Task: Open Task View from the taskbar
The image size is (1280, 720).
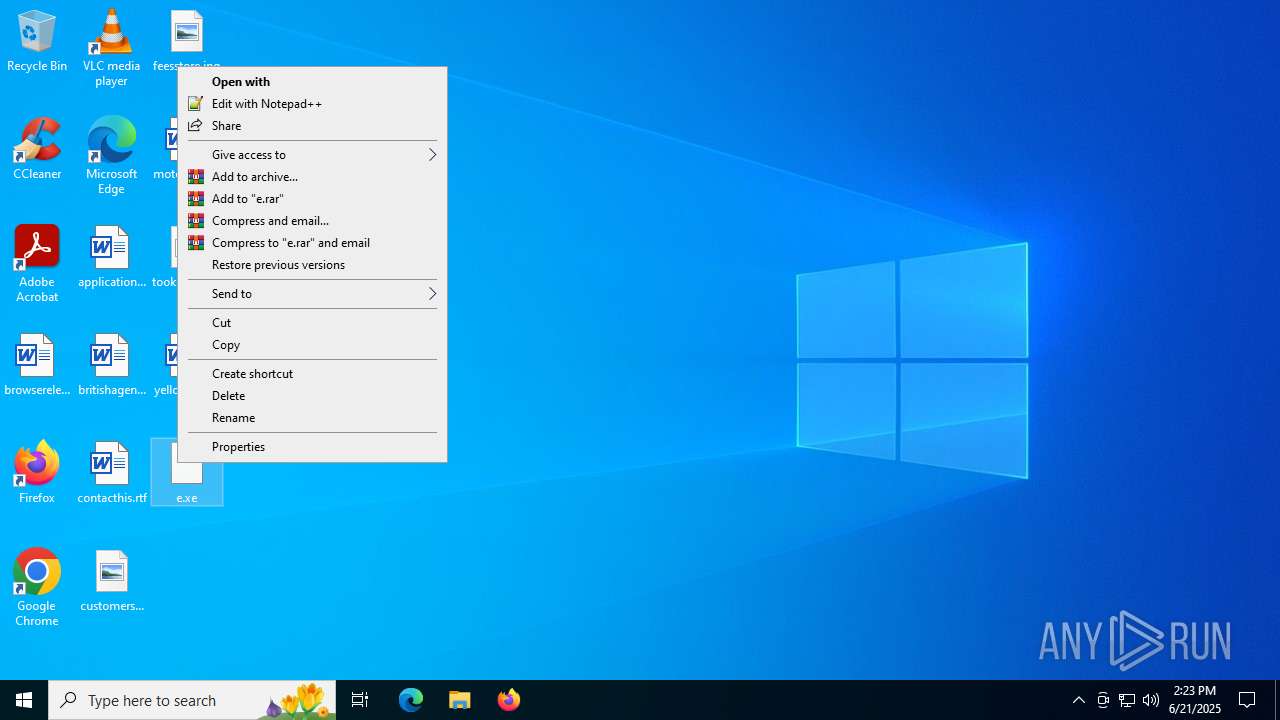Action: point(360,700)
